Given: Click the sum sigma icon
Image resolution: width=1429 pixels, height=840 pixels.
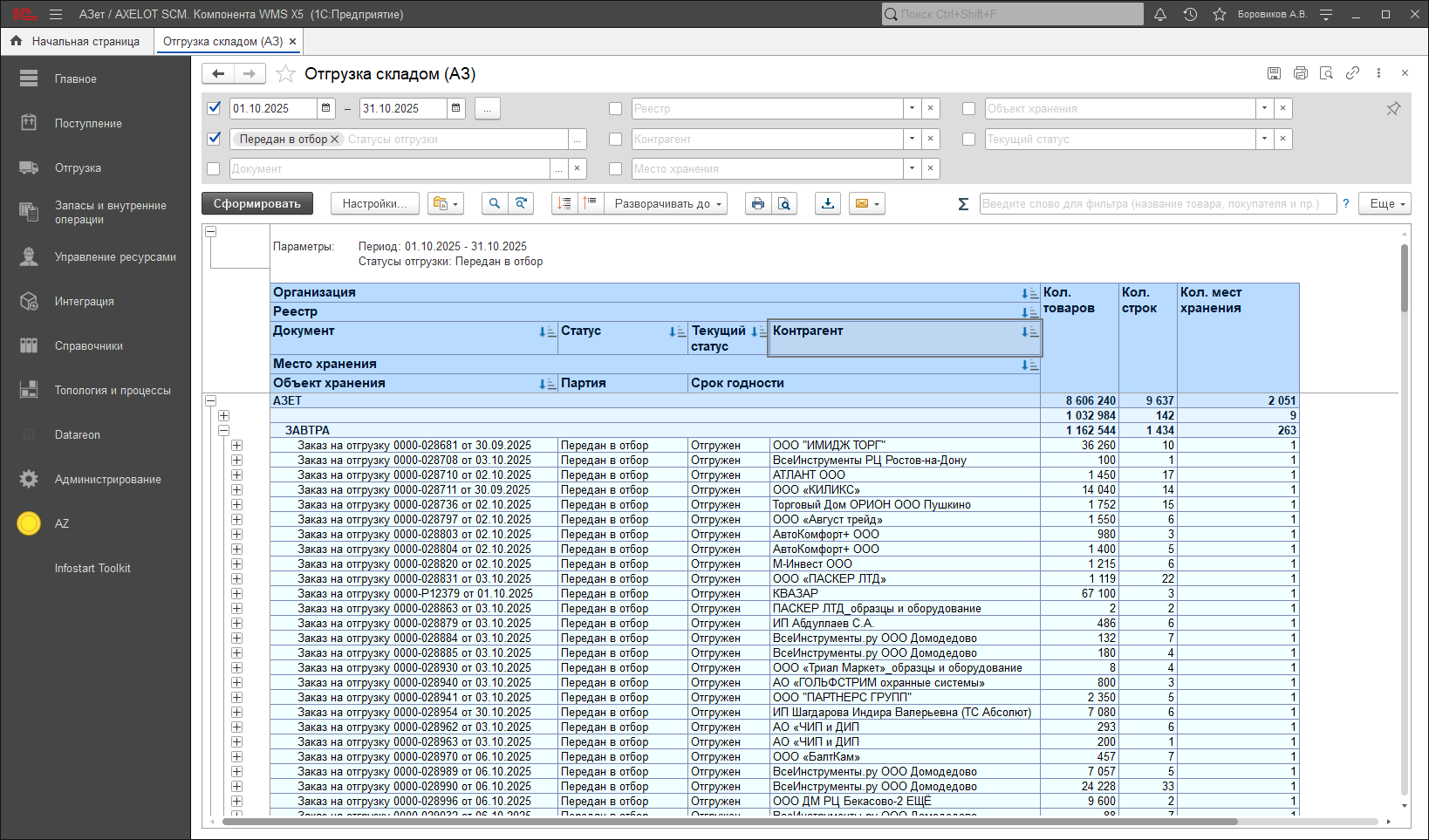Looking at the screenshot, I should (x=963, y=203).
